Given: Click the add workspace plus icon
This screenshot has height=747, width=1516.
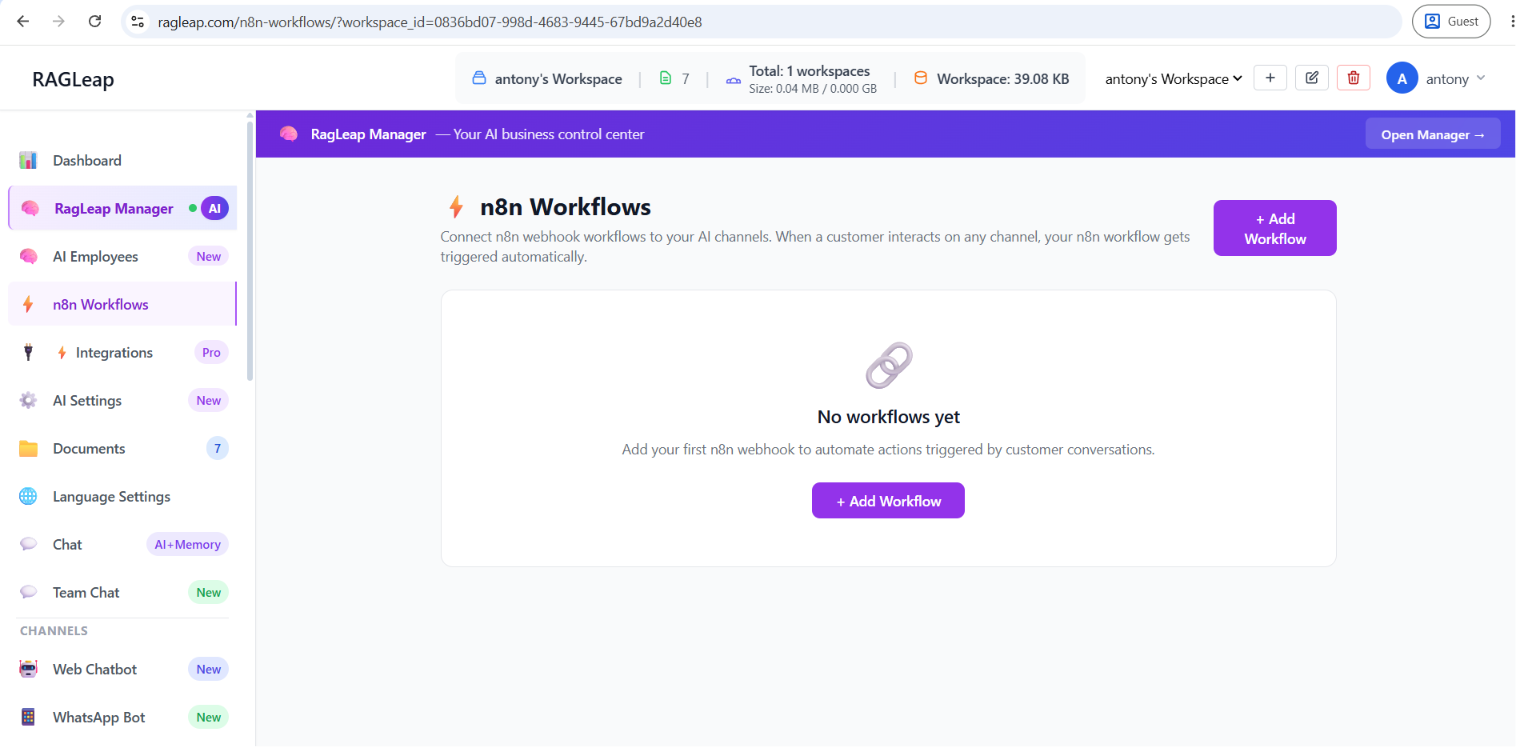Looking at the screenshot, I should coord(1270,78).
